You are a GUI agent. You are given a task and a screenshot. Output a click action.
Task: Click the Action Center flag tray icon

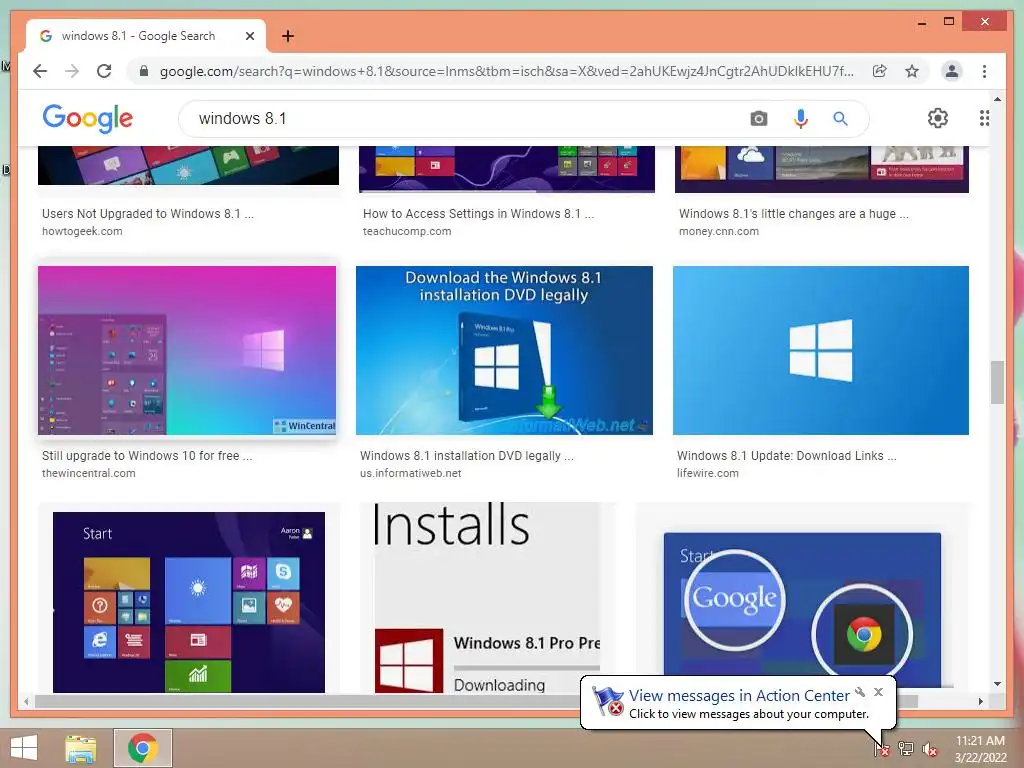(881, 748)
